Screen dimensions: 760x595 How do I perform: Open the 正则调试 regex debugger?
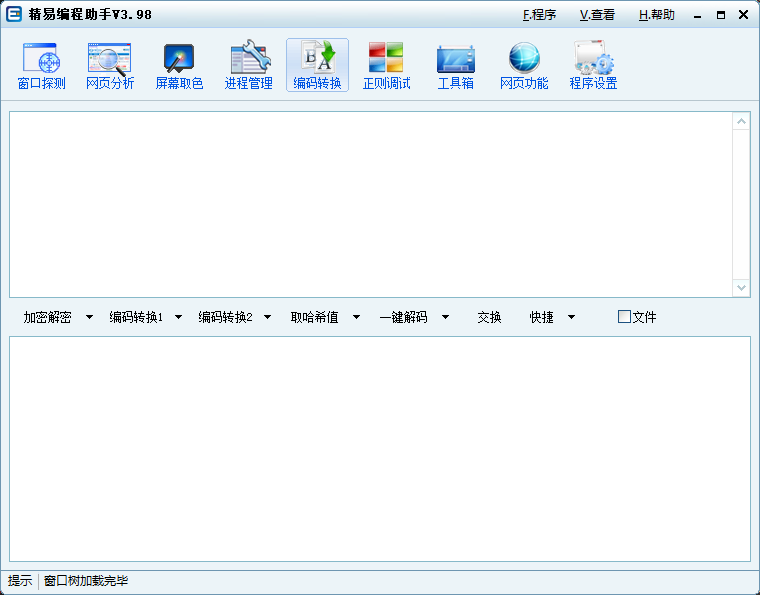(x=386, y=65)
